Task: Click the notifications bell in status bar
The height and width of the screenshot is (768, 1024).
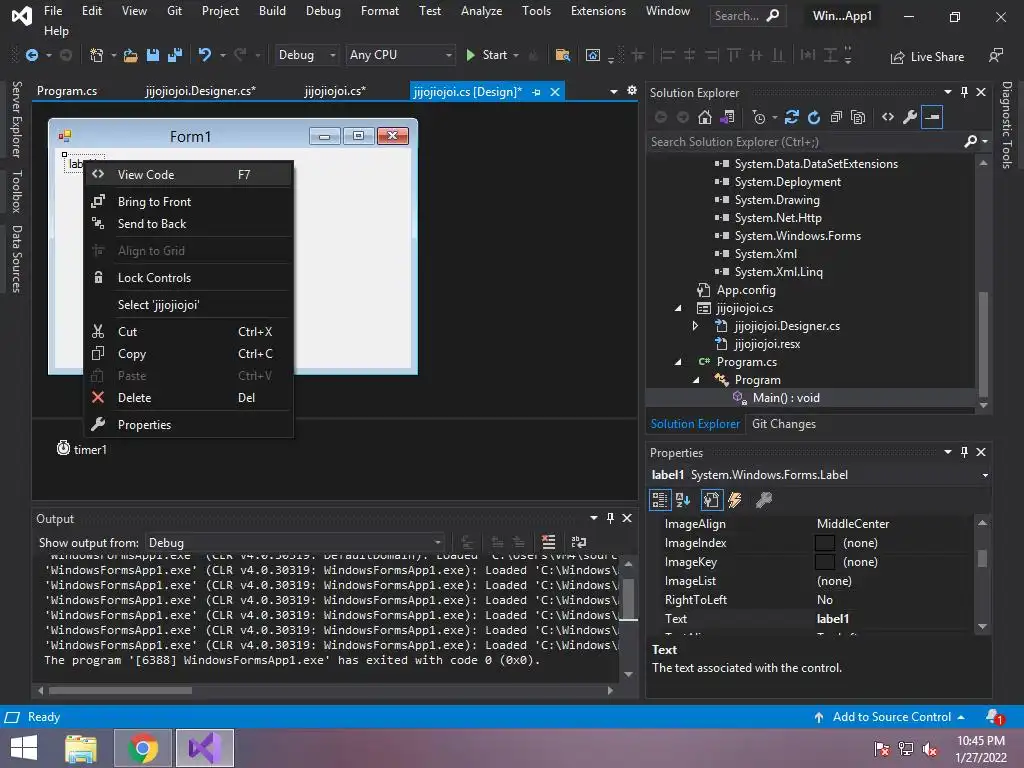Action: [995, 717]
